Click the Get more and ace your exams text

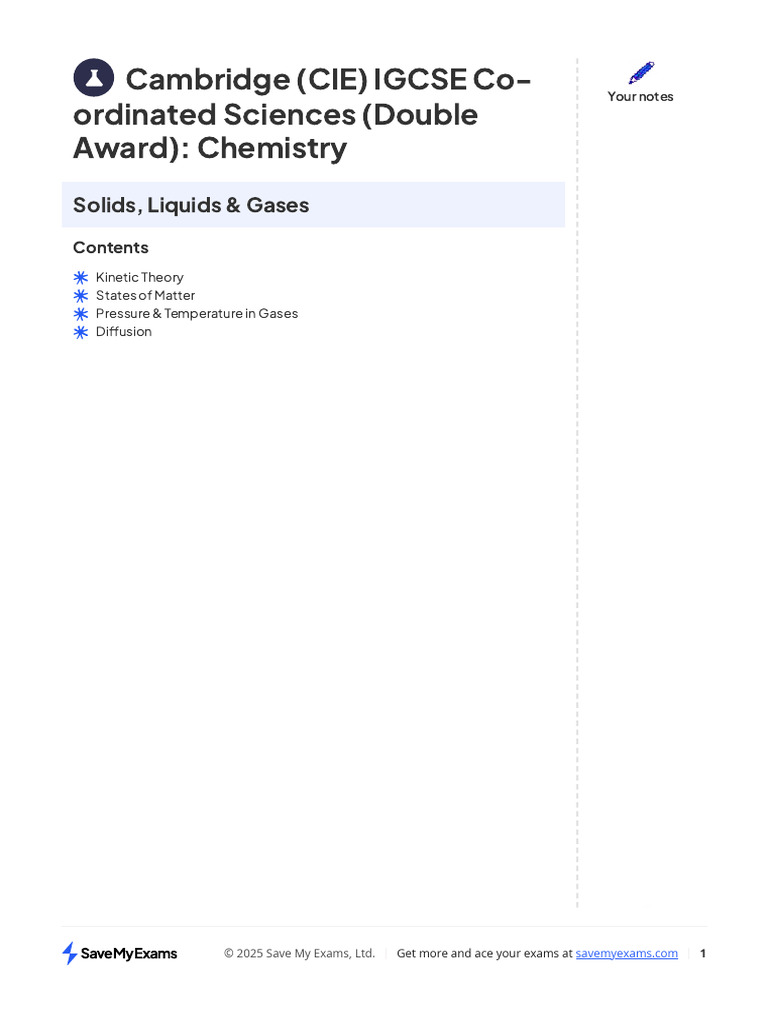484,954
